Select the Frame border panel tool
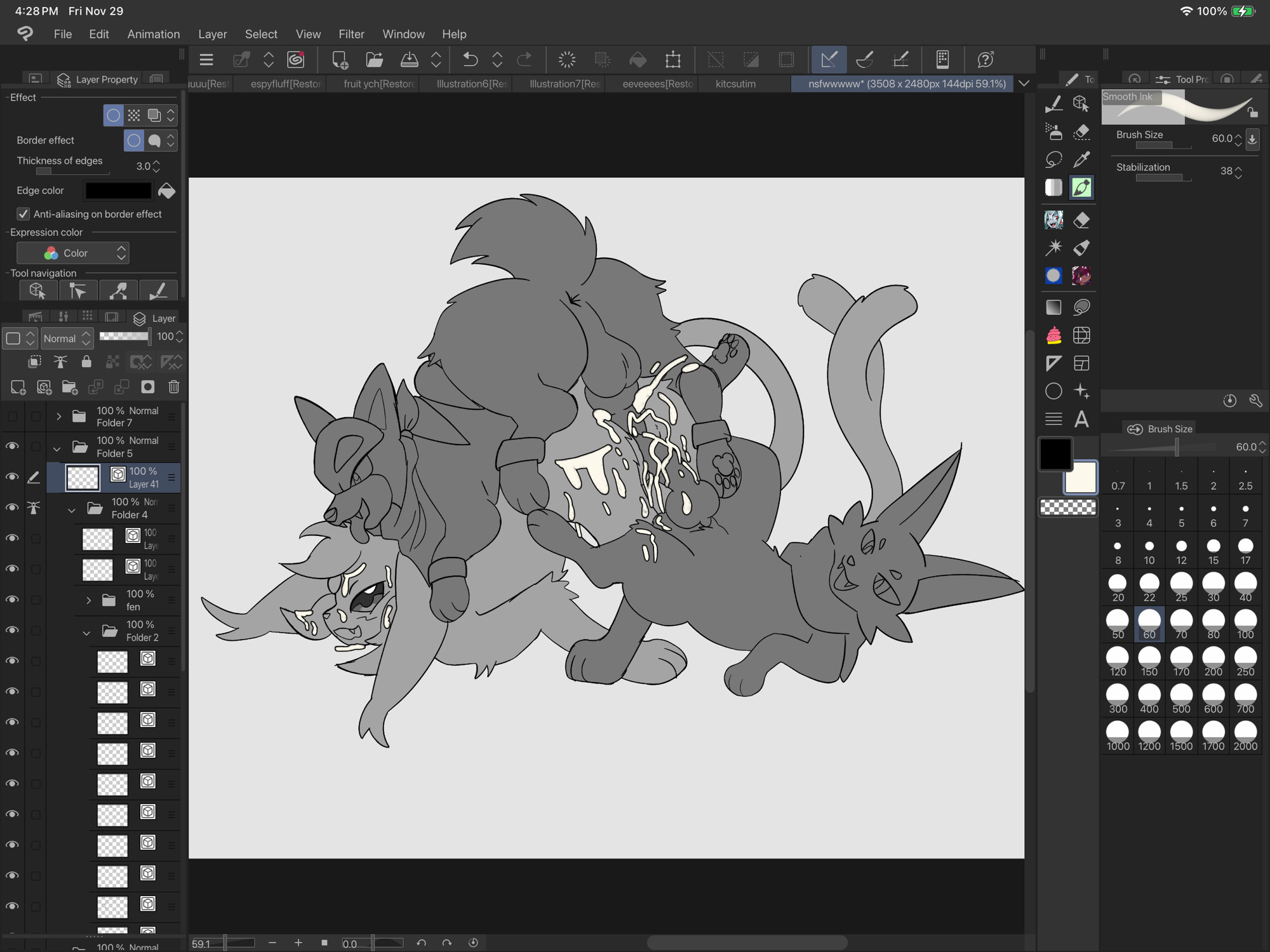Image resolution: width=1270 pixels, height=952 pixels. click(x=1081, y=363)
